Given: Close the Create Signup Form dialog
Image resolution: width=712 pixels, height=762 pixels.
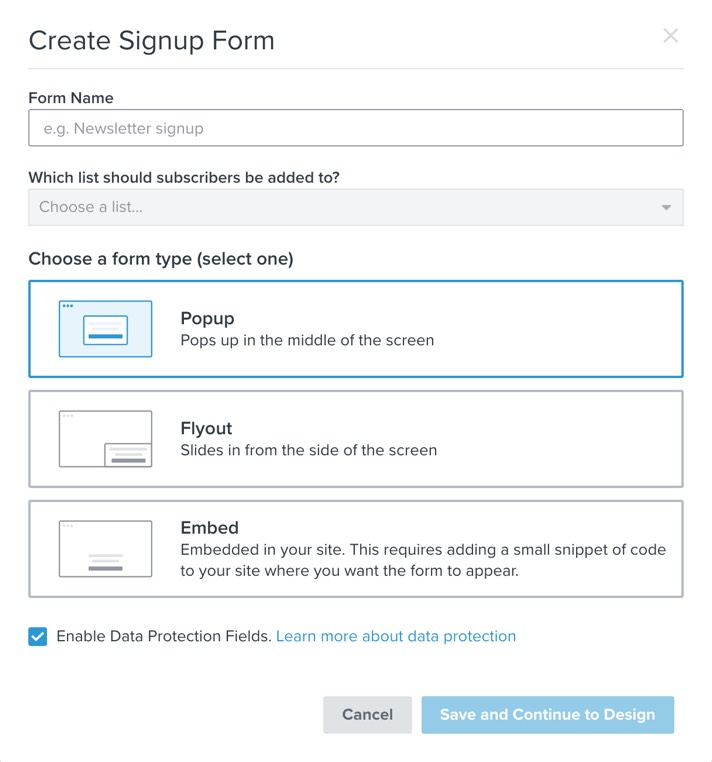Looking at the screenshot, I should point(670,36).
